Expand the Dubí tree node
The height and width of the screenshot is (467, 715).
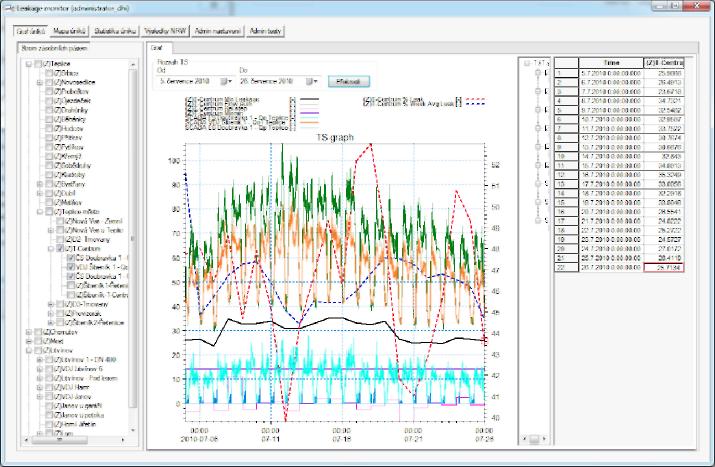[40, 193]
